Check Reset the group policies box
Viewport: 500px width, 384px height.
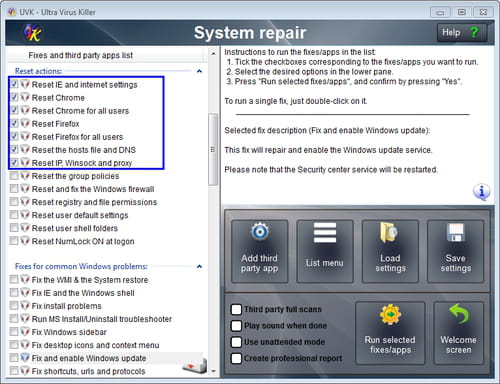(14, 176)
